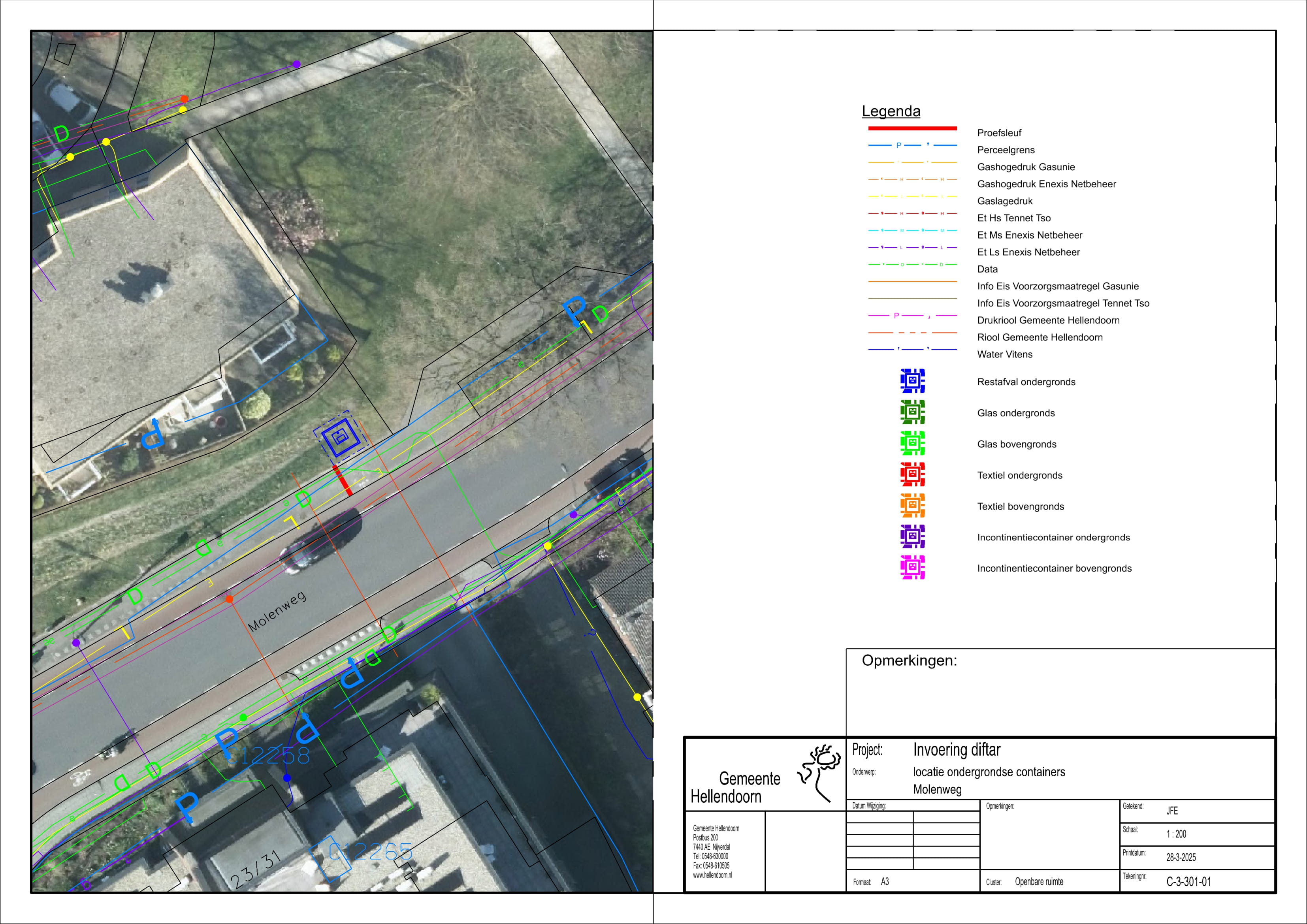Viewport: 1307px width, 924px height.
Task: Click the purple Incontinentiecontainer ondergronds icon
Action: point(912,536)
